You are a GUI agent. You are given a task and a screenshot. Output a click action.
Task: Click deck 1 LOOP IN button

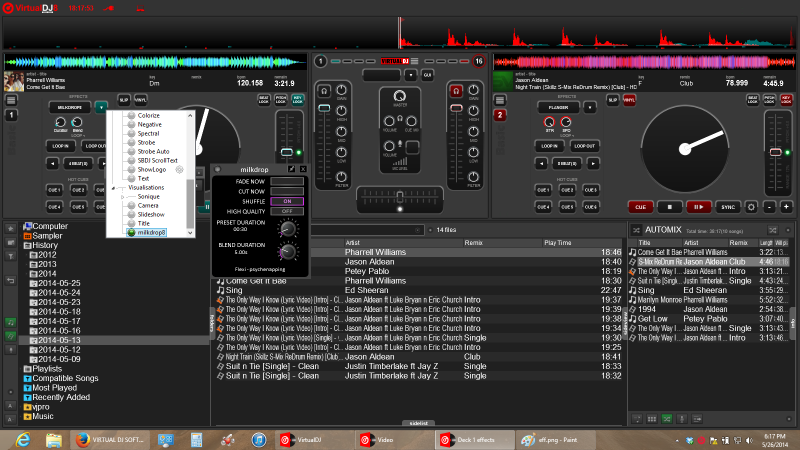coord(60,146)
